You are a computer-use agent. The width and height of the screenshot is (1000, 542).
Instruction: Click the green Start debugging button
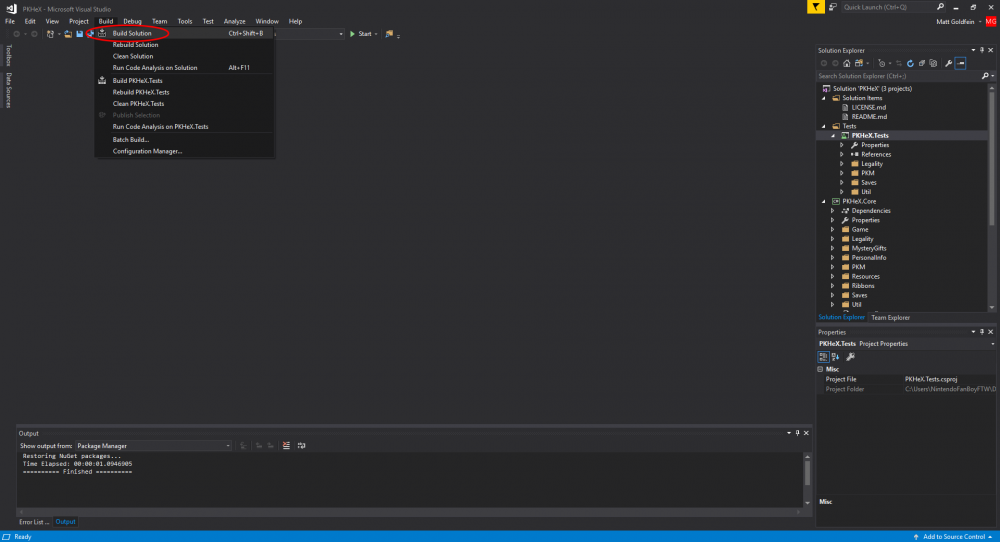pos(360,34)
